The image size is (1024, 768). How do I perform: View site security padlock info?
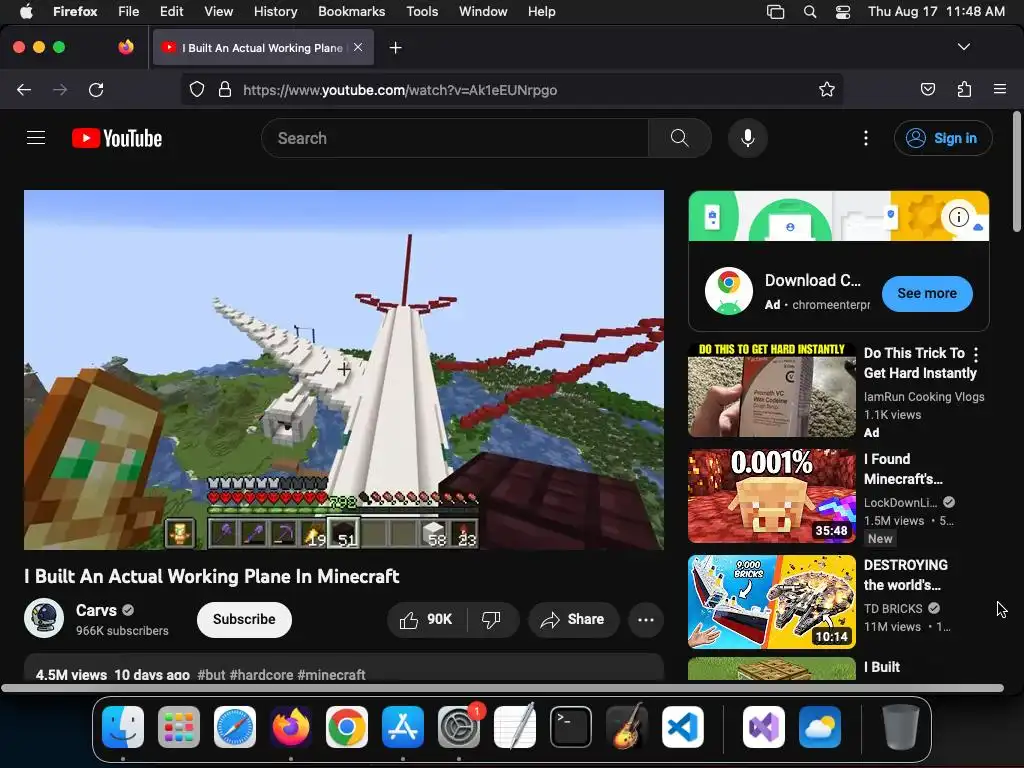point(225,89)
